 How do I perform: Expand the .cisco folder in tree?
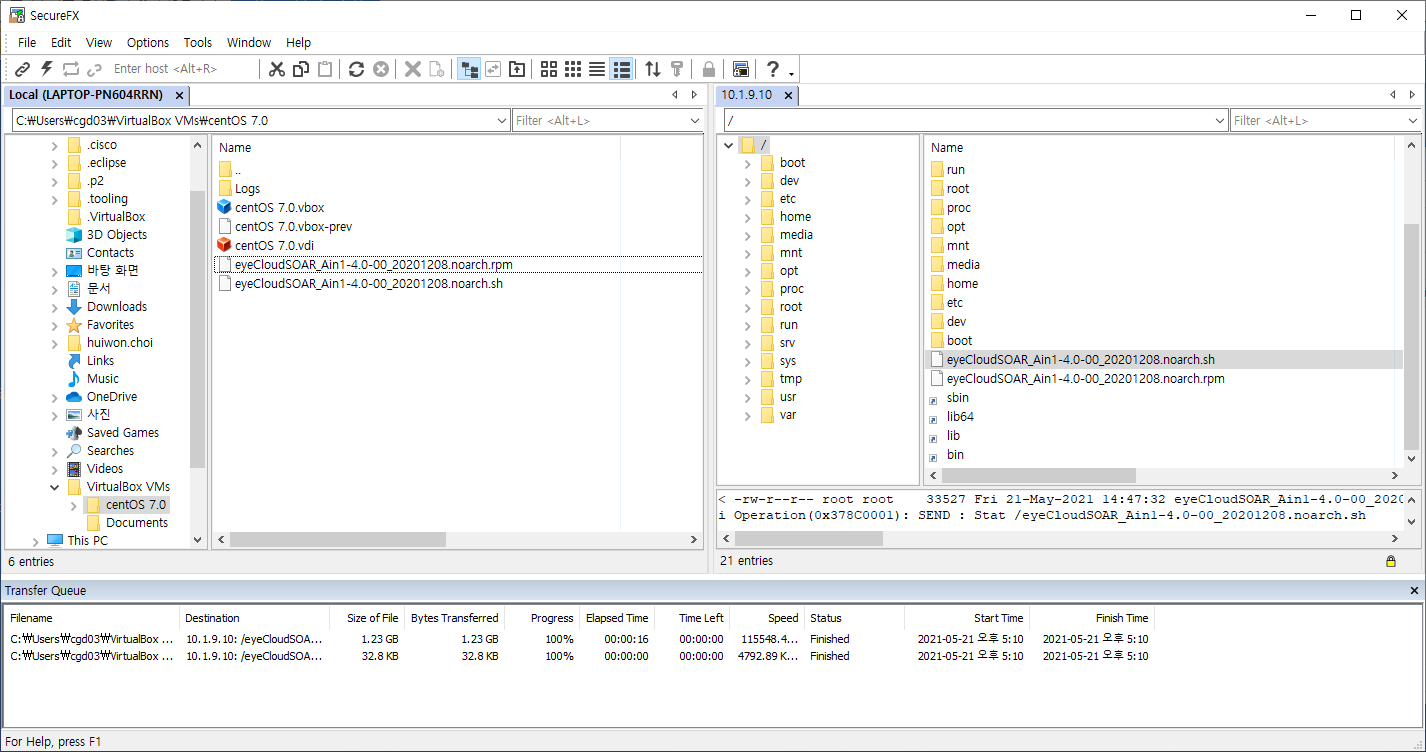click(x=55, y=145)
